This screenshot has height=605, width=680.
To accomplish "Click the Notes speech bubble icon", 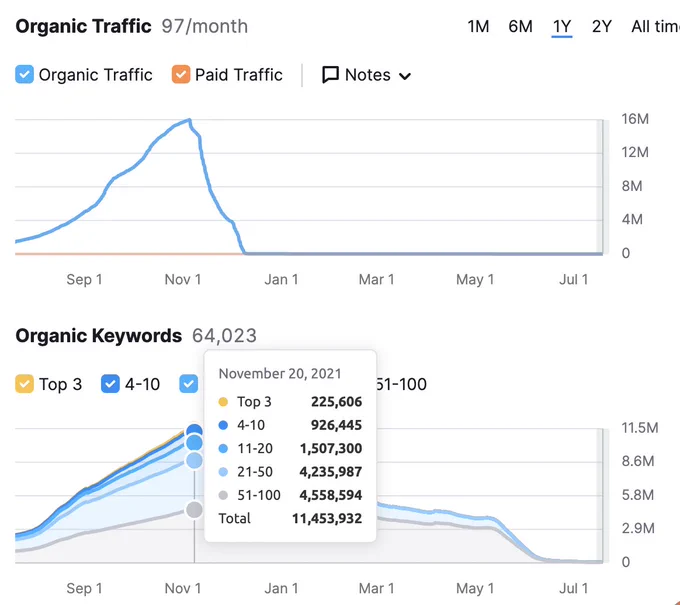I will [330, 75].
